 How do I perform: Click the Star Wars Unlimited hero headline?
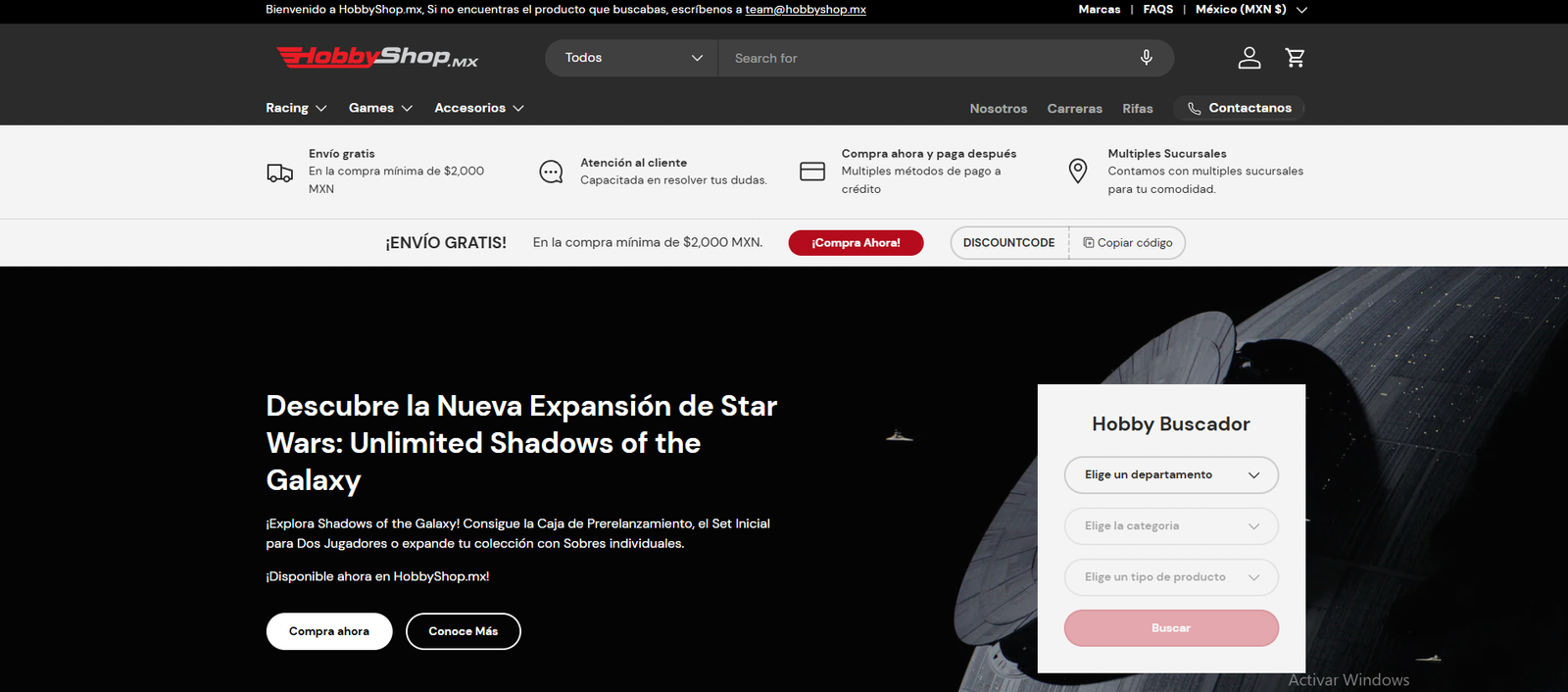tap(522, 443)
